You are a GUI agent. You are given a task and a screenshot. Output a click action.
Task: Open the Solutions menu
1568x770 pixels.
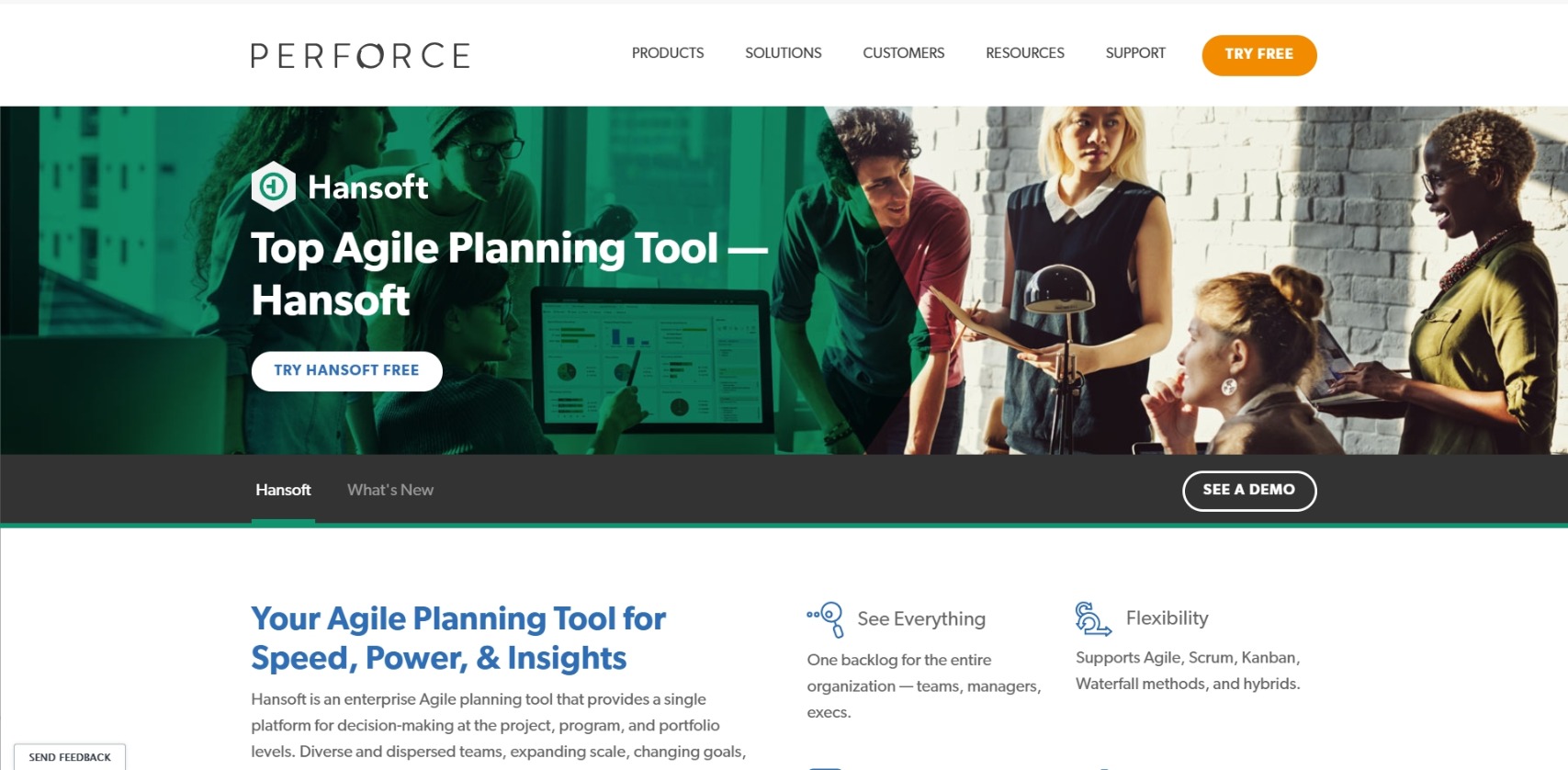(784, 53)
